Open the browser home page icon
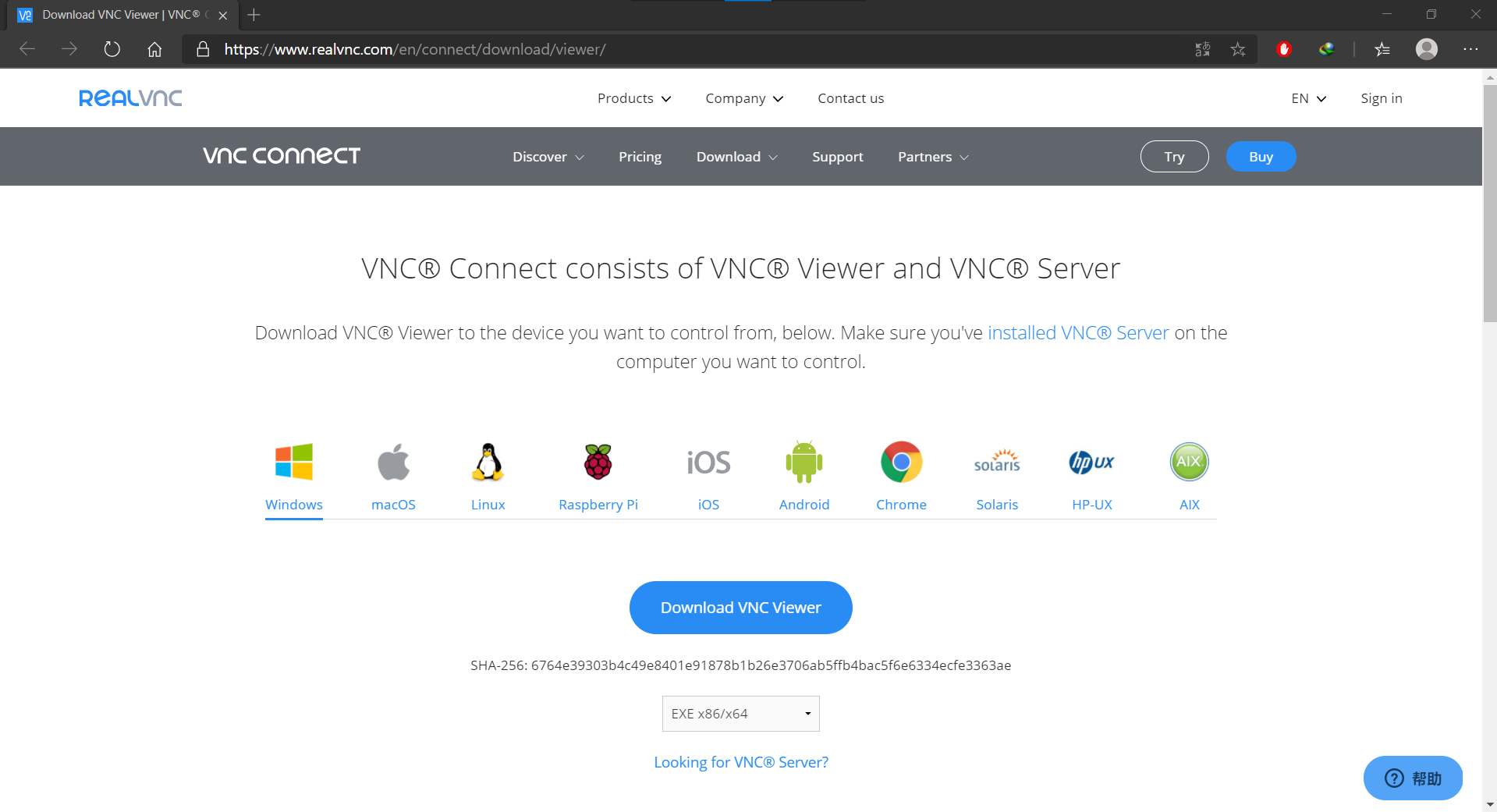The width and height of the screenshot is (1497, 812). (154, 49)
